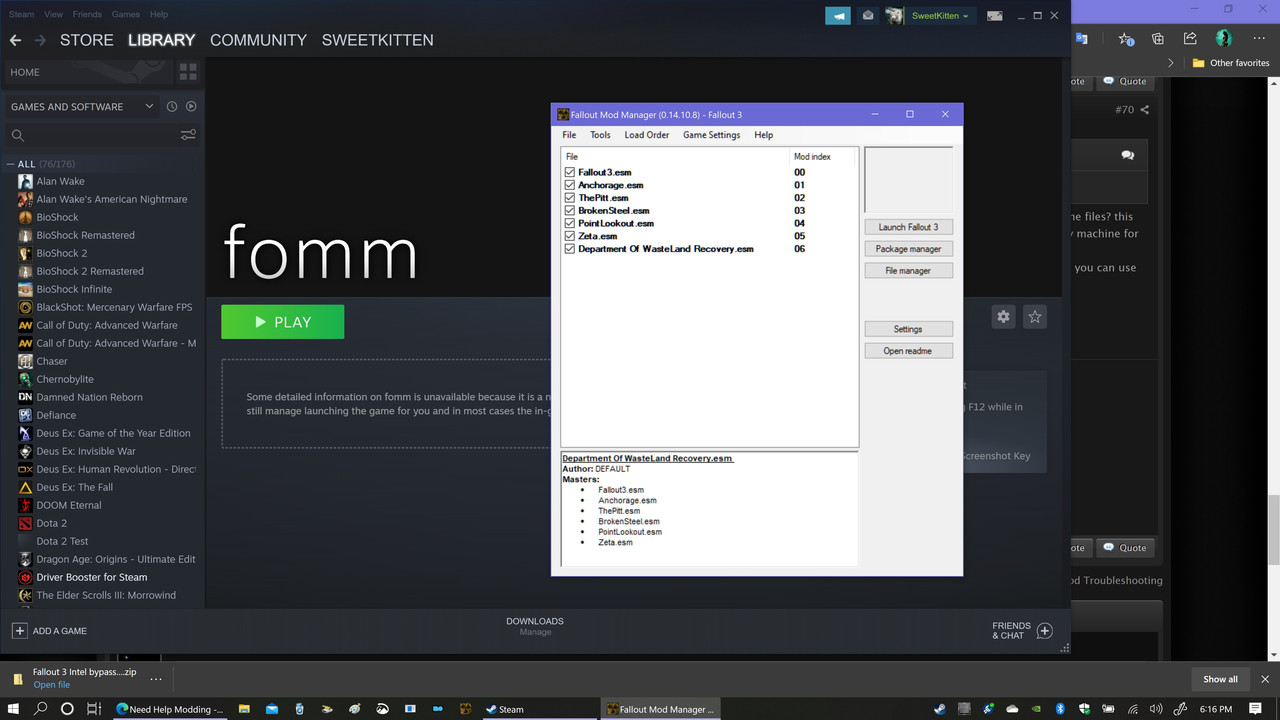Open Steam STORE section

point(86,40)
